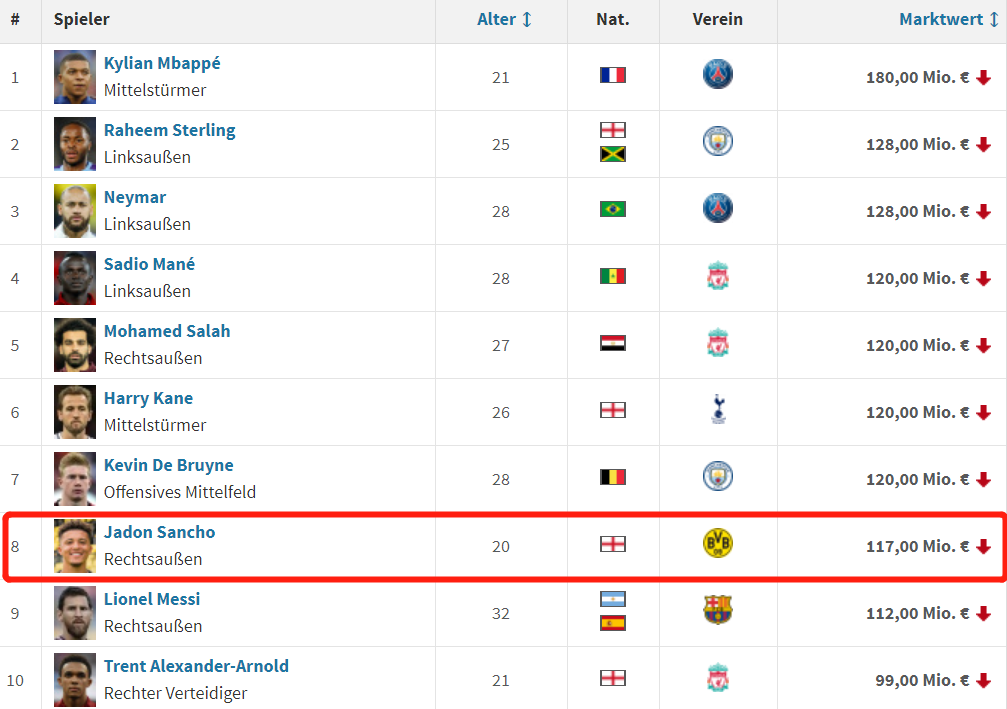
Task: Click the Tottenham crest in Harry Kane's row
Action: (718, 410)
